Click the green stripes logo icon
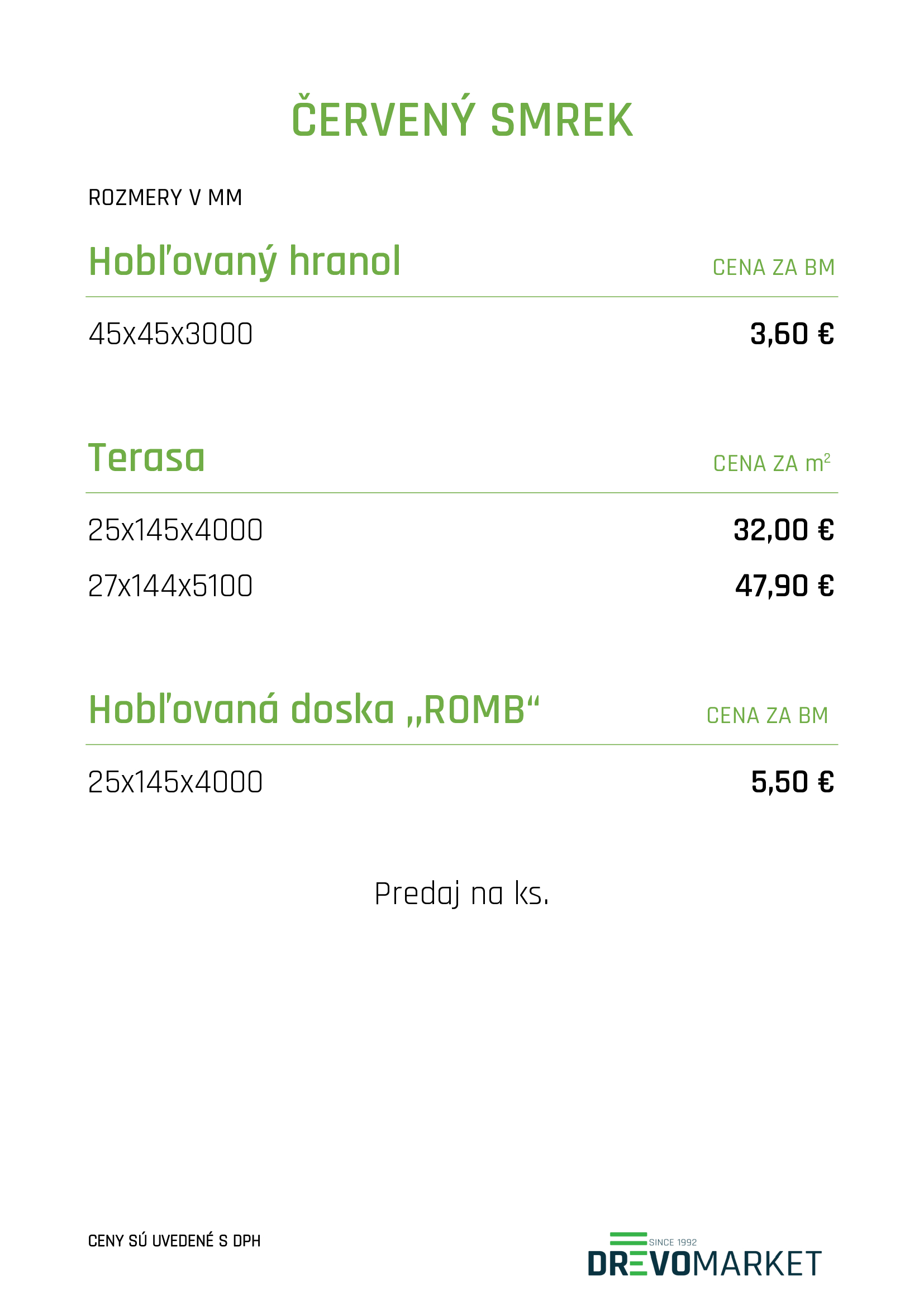The width and height of the screenshot is (924, 1307). tap(628, 1239)
